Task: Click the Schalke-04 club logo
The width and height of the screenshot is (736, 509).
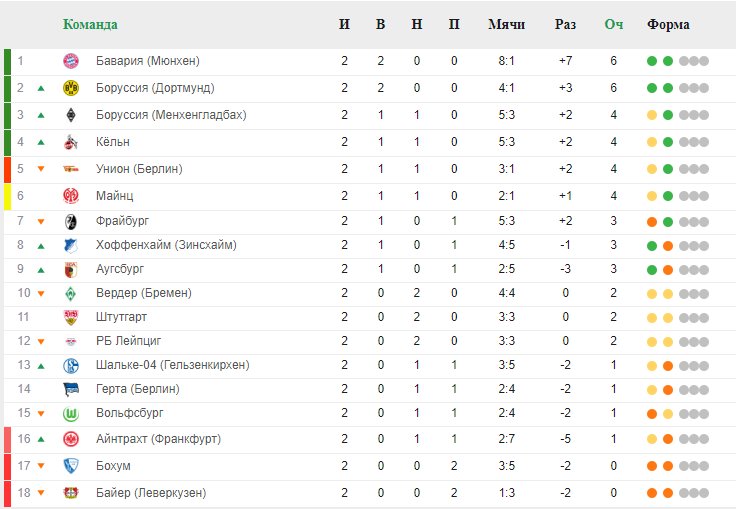Action: click(70, 365)
